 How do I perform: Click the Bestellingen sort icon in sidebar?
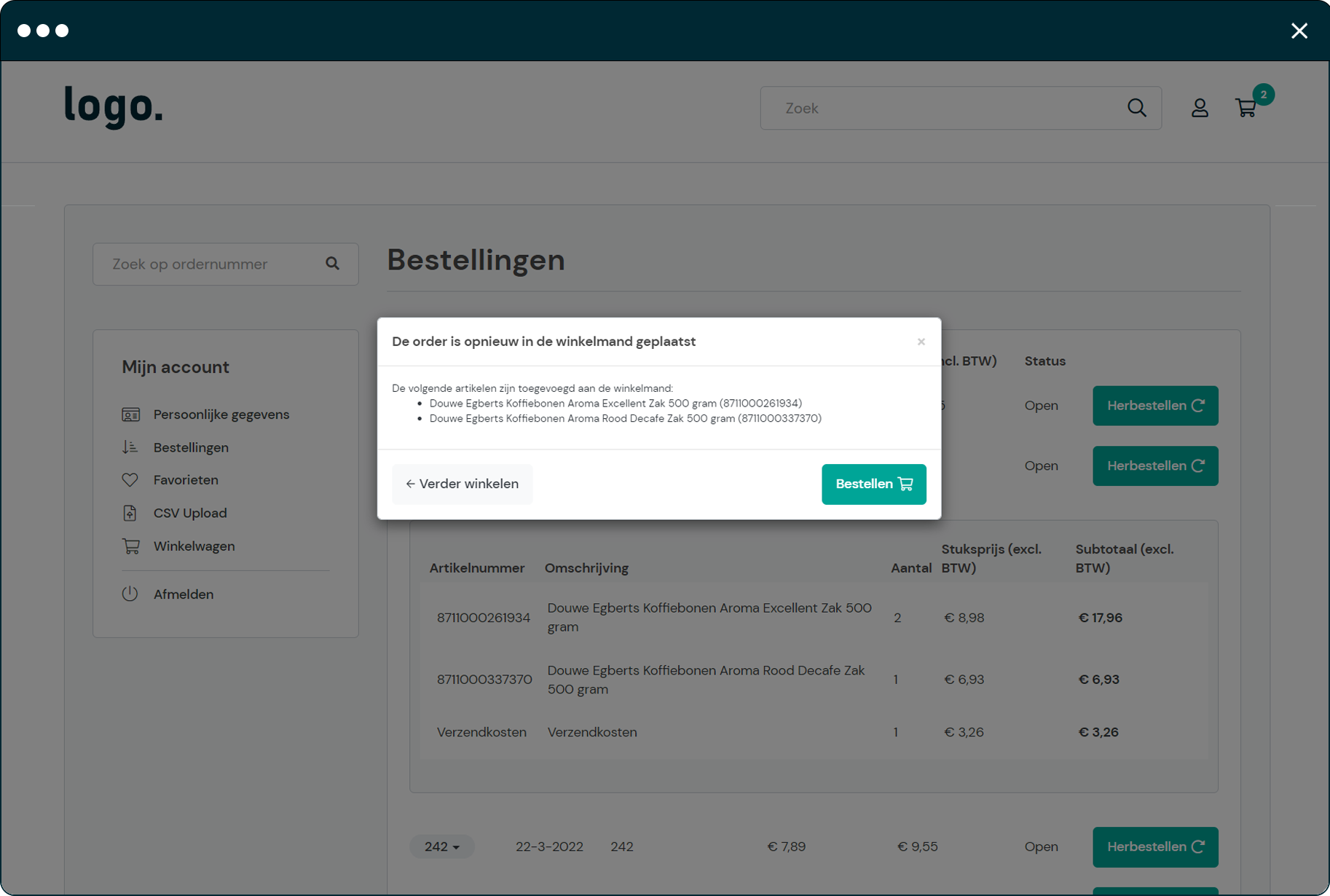click(x=130, y=447)
